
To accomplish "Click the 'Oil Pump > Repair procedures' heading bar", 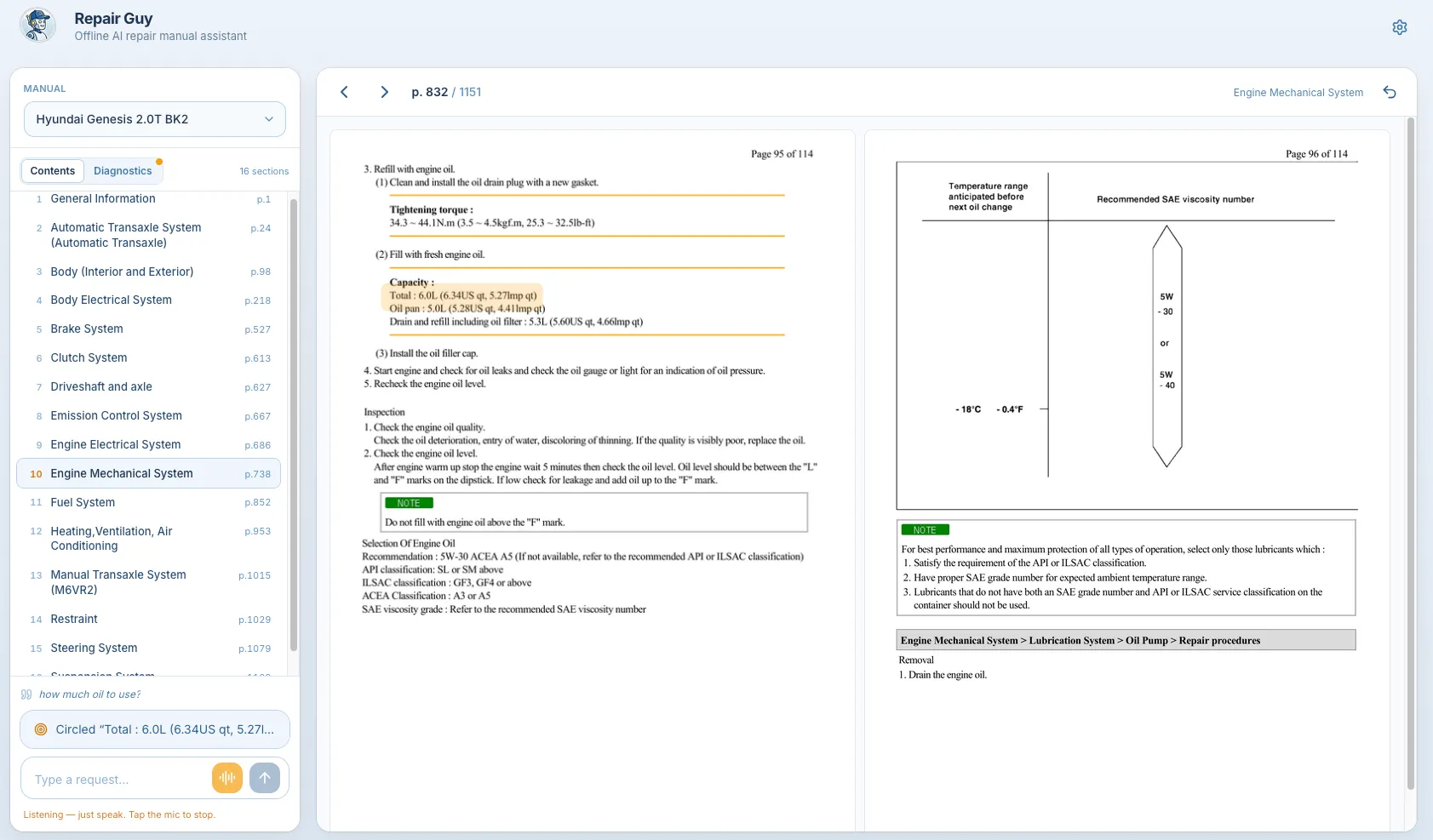I will tap(1126, 640).
